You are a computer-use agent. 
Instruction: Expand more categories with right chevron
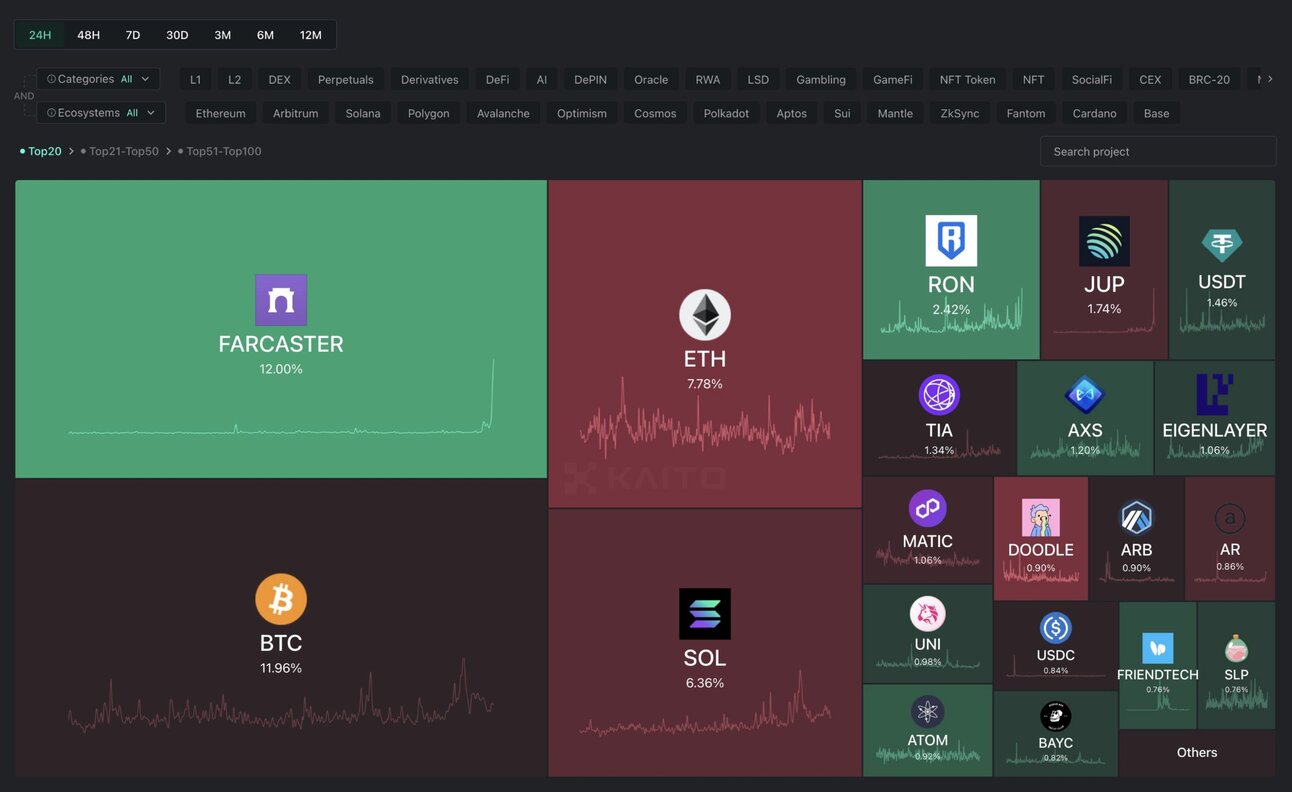(1270, 79)
